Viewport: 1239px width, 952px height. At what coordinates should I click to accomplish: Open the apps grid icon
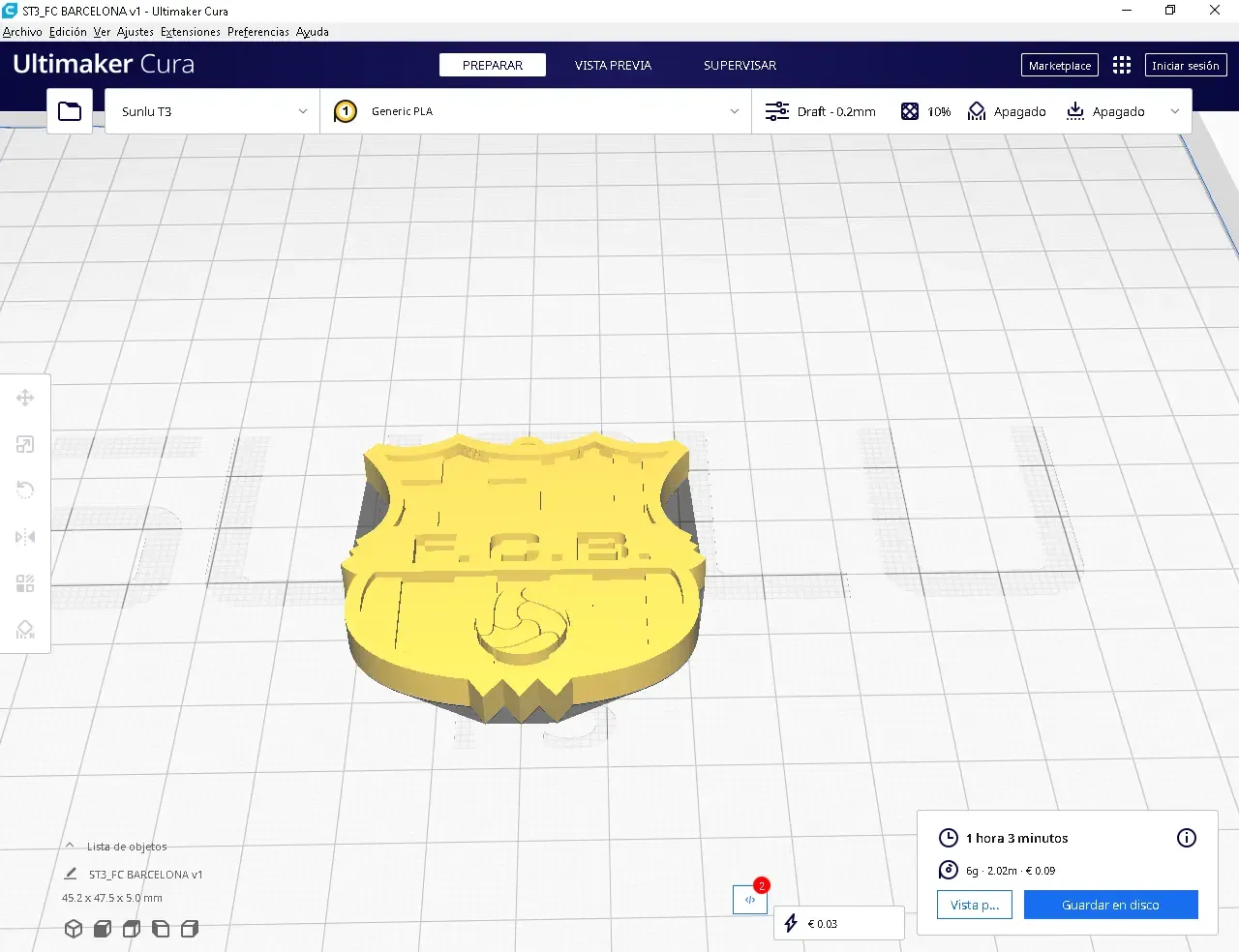click(1122, 65)
